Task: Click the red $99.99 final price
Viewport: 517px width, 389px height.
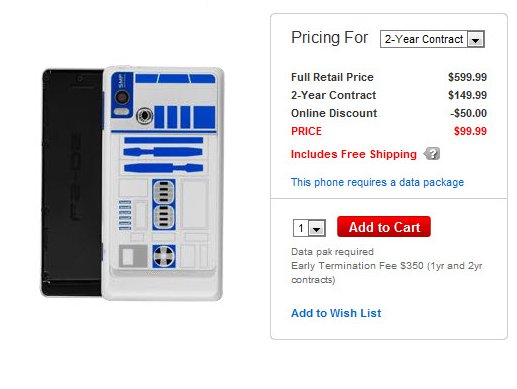Action: (x=470, y=131)
